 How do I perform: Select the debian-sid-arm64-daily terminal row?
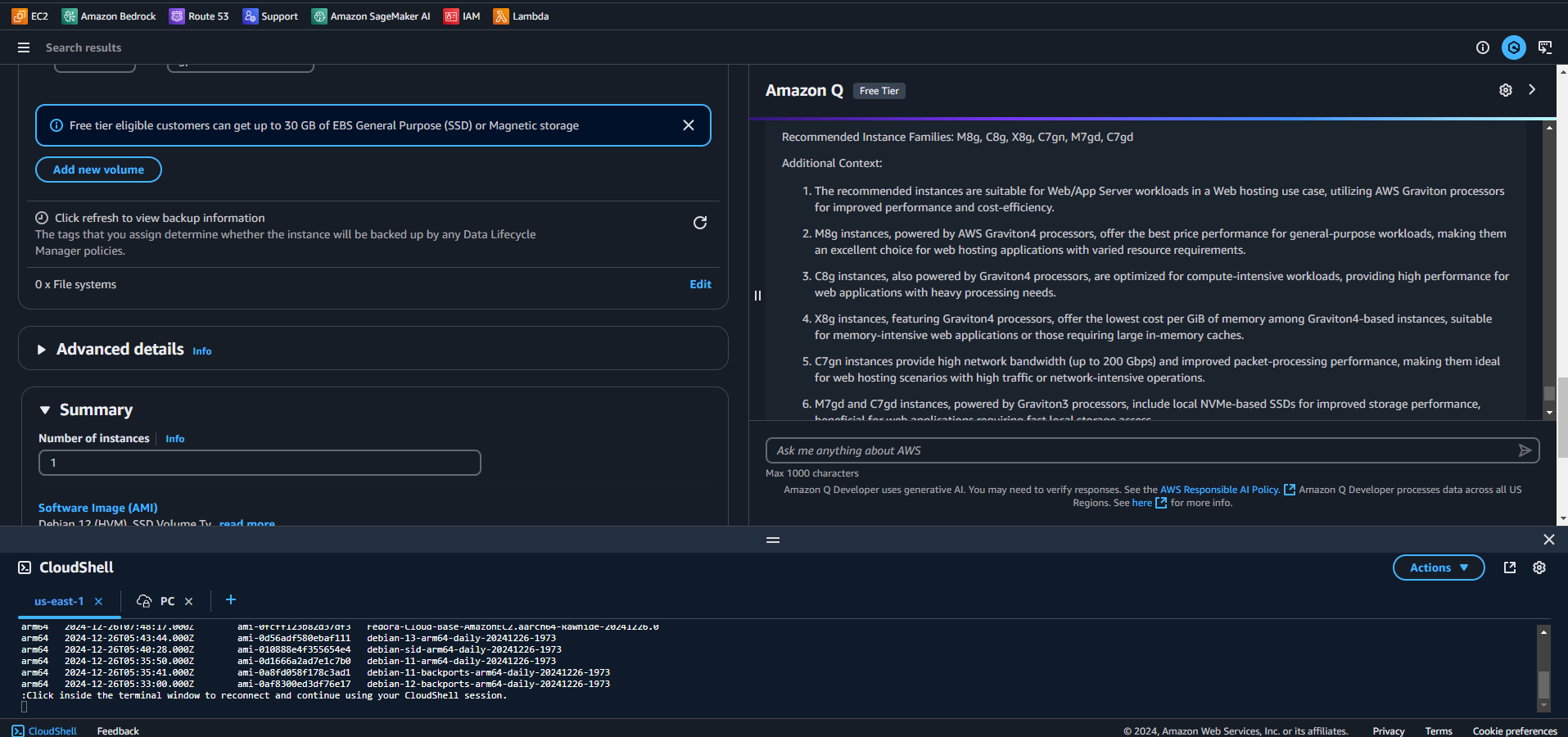(x=291, y=649)
